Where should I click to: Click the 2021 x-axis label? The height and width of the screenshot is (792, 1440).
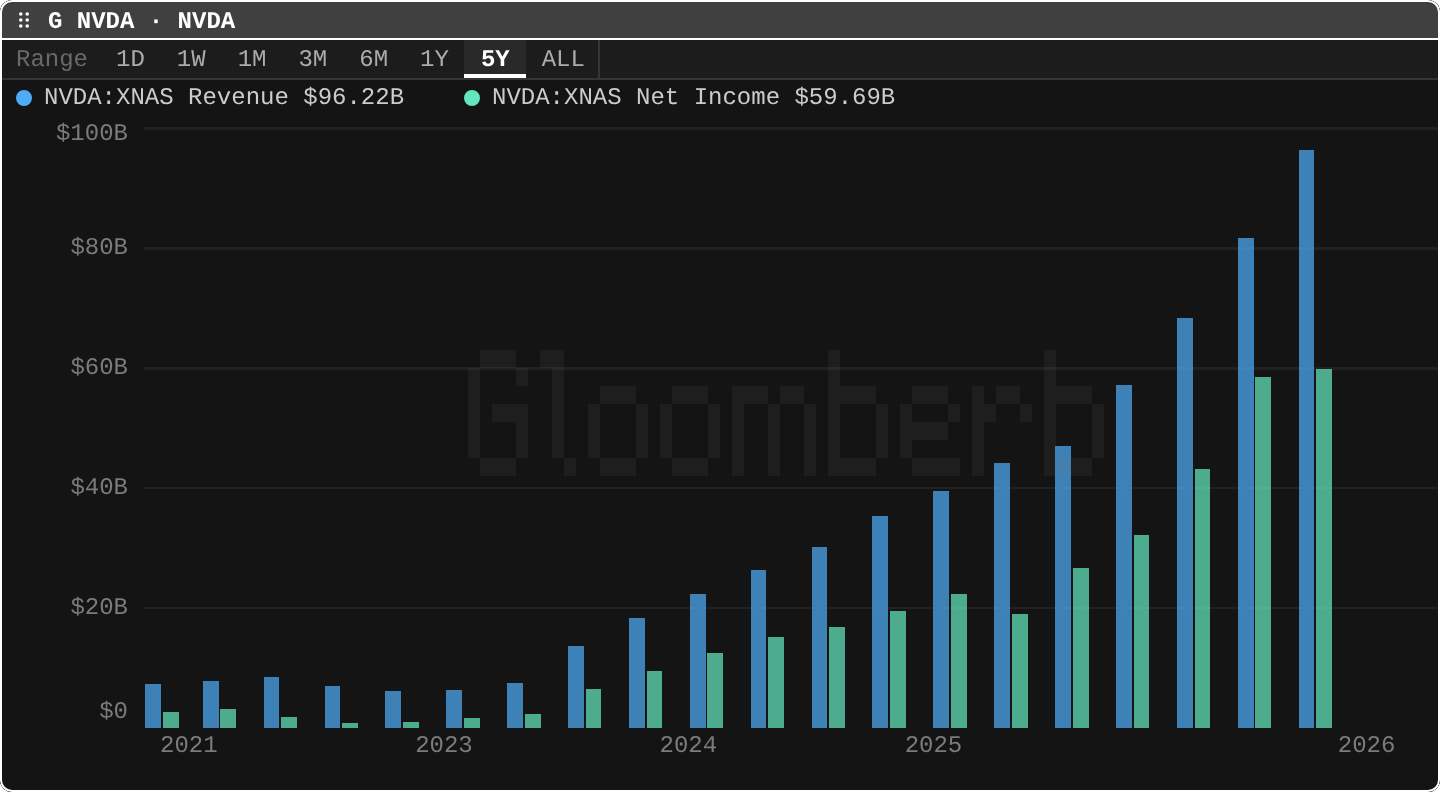click(189, 745)
